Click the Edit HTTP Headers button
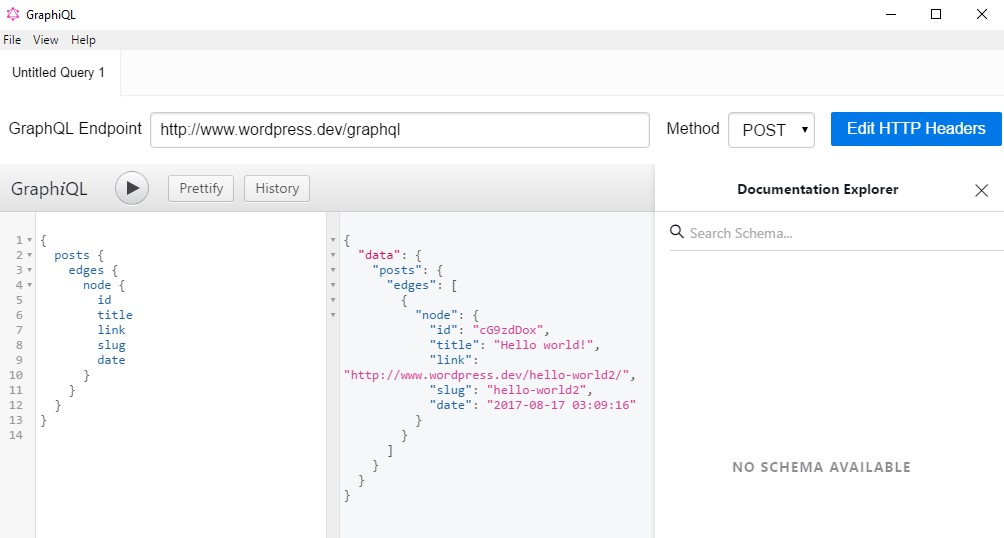Image resolution: width=1004 pixels, height=538 pixels. click(x=916, y=129)
